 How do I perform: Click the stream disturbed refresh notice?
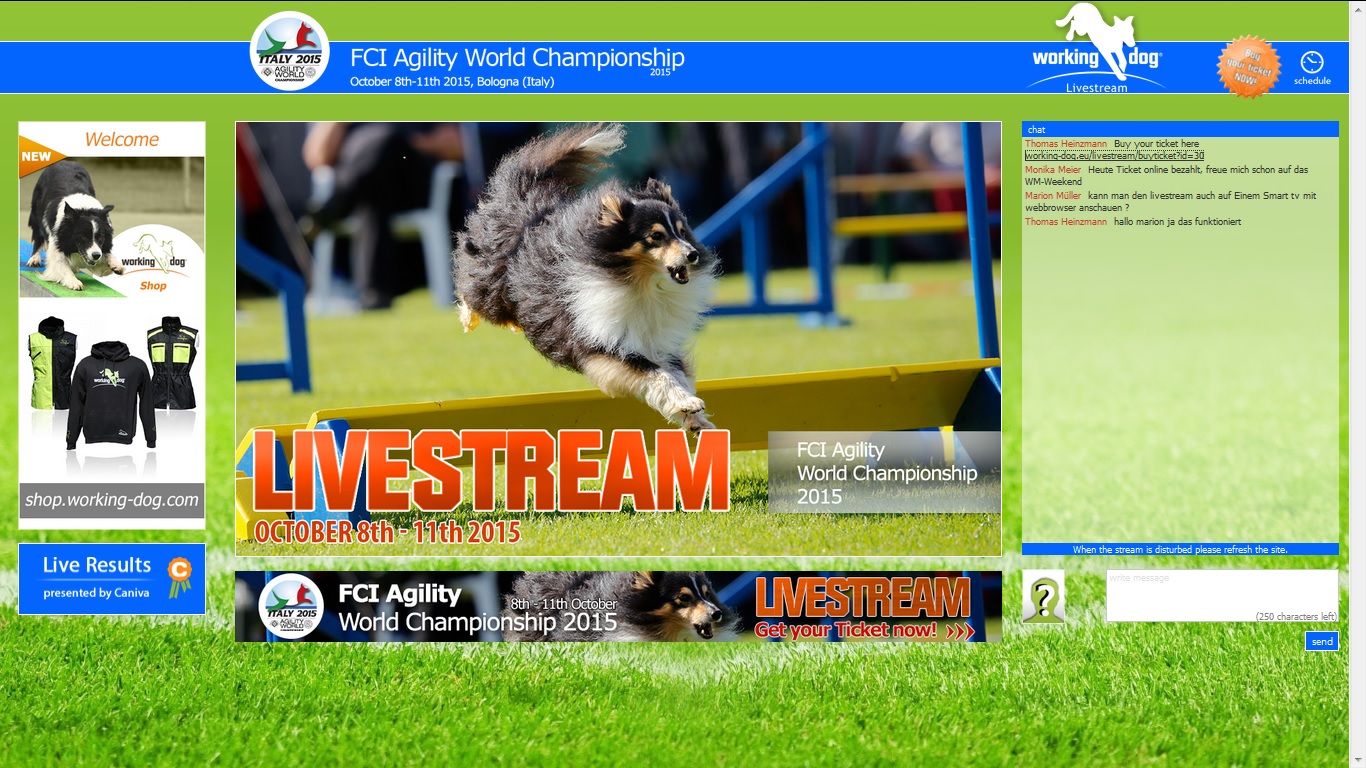click(x=1180, y=549)
